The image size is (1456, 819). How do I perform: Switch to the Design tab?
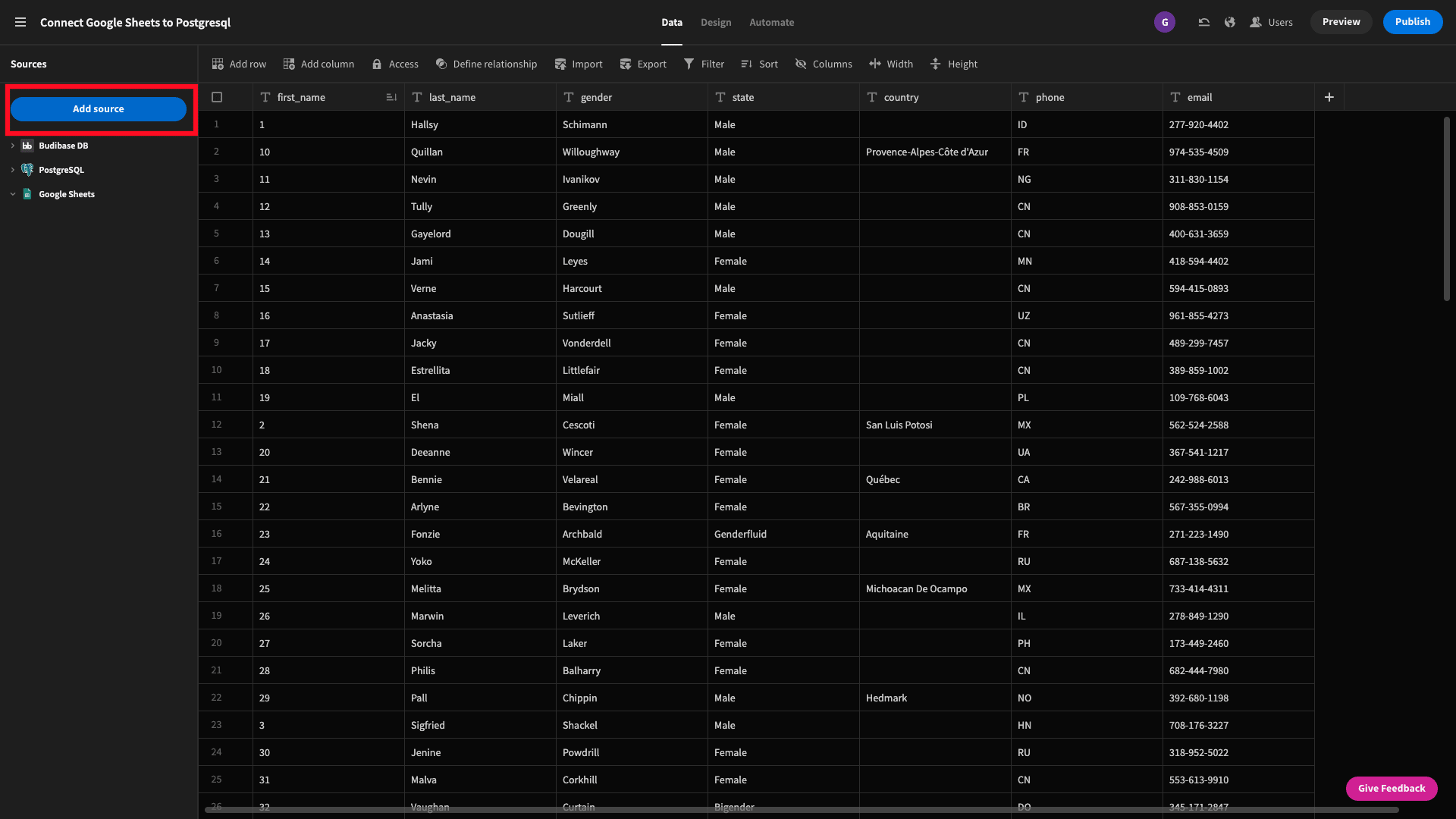715,22
